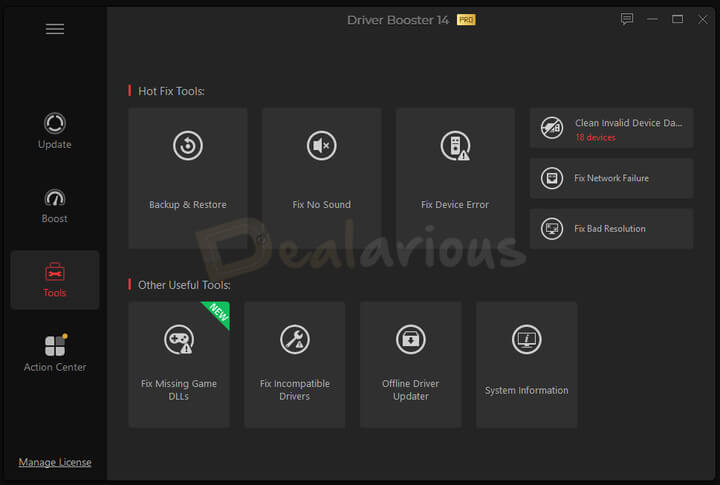Click the Fix Device Error label
The width and height of the screenshot is (720, 485).
click(x=455, y=204)
